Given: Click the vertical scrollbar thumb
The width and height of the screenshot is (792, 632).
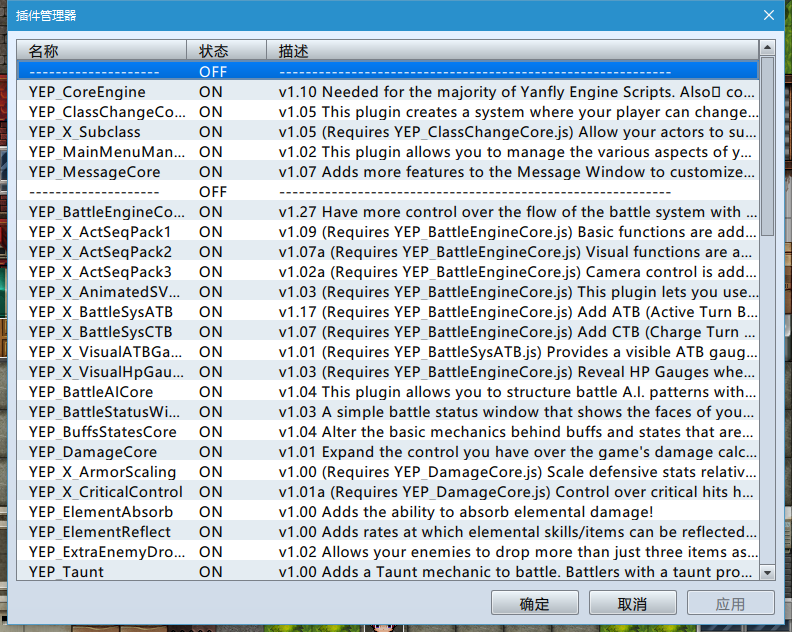Looking at the screenshot, I should (767, 147).
